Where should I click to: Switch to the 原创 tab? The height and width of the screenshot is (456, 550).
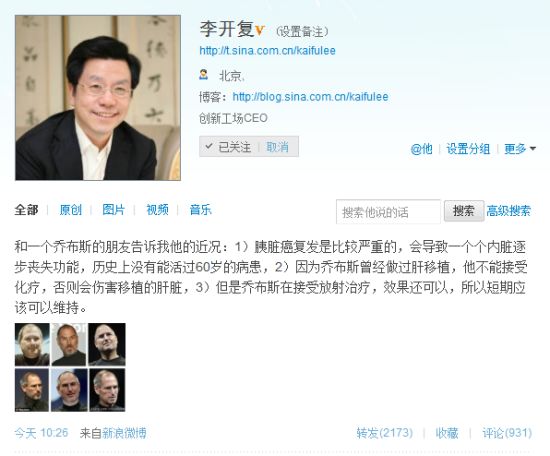[71, 210]
